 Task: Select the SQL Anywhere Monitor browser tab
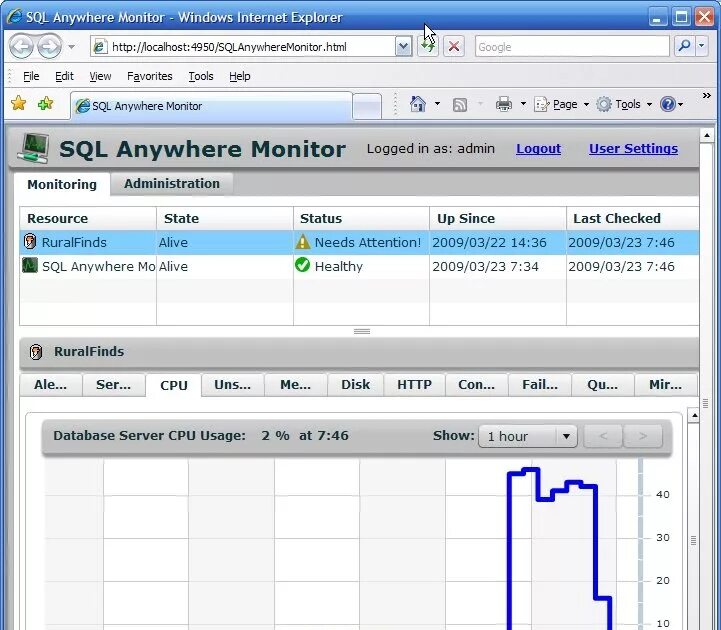click(212, 106)
